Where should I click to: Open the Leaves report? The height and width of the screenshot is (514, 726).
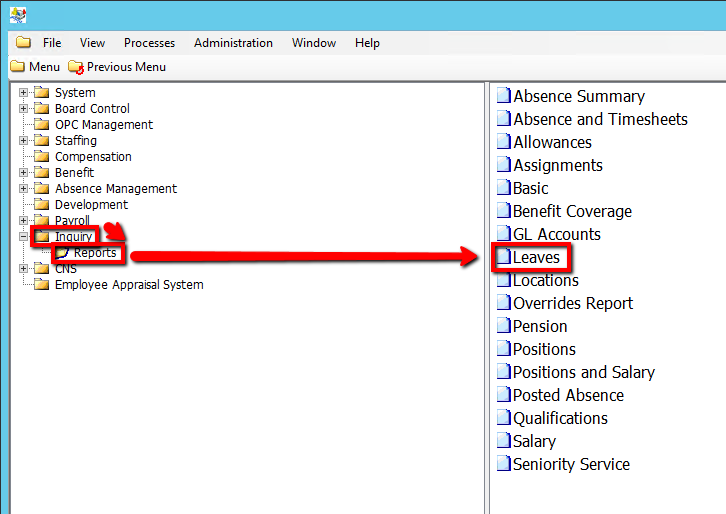[x=536, y=258]
